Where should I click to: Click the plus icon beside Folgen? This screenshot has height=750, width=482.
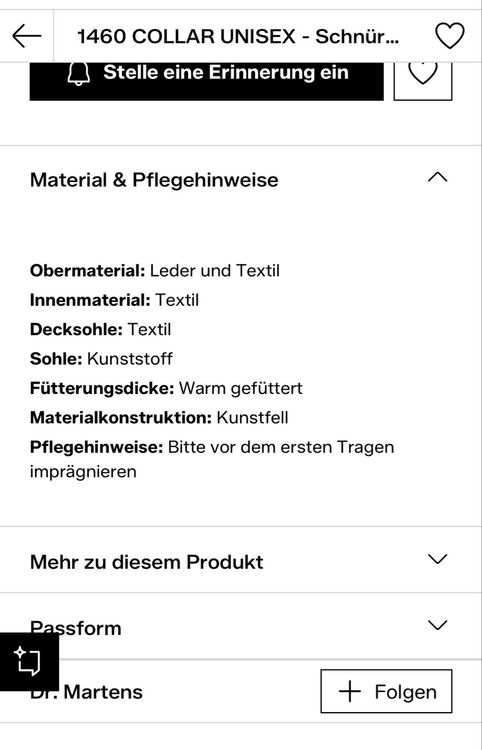(350, 692)
